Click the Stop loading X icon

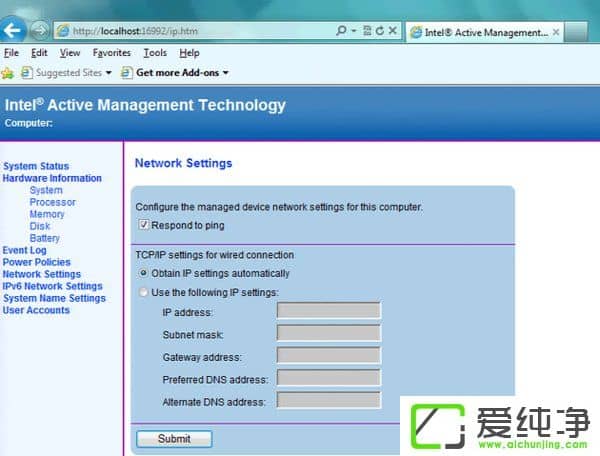tap(393, 31)
